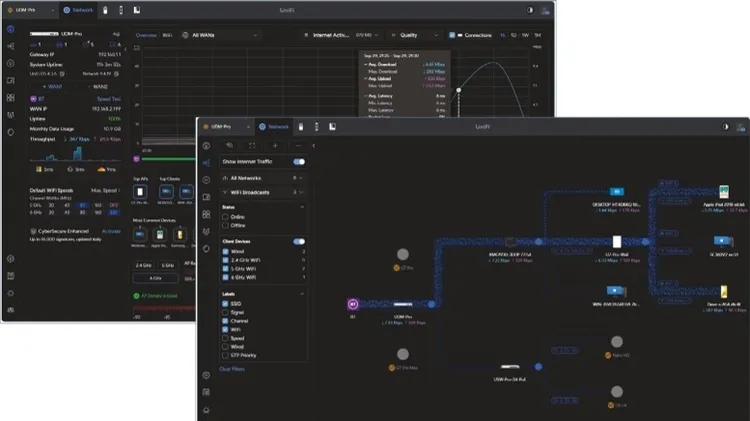Select the Apple iPad client icon
The width and height of the screenshot is (750, 421).
[x=719, y=191]
